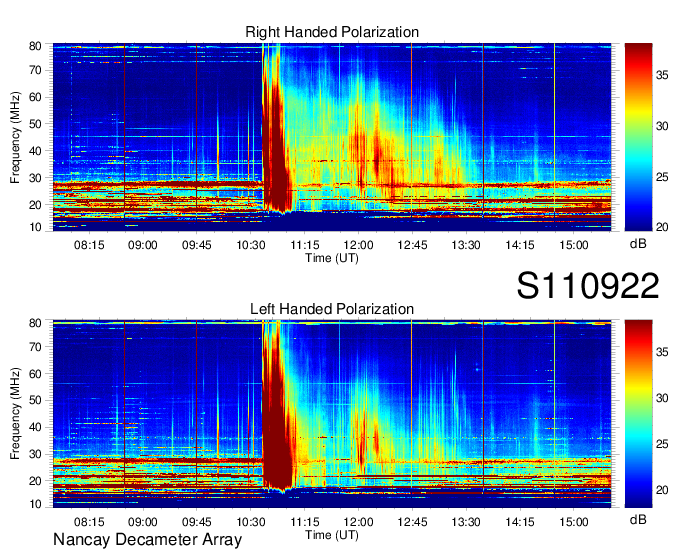Click the 13:30 tick on Left Handed time axis
The width and height of the screenshot is (680, 552).
click(x=466, y=522)
